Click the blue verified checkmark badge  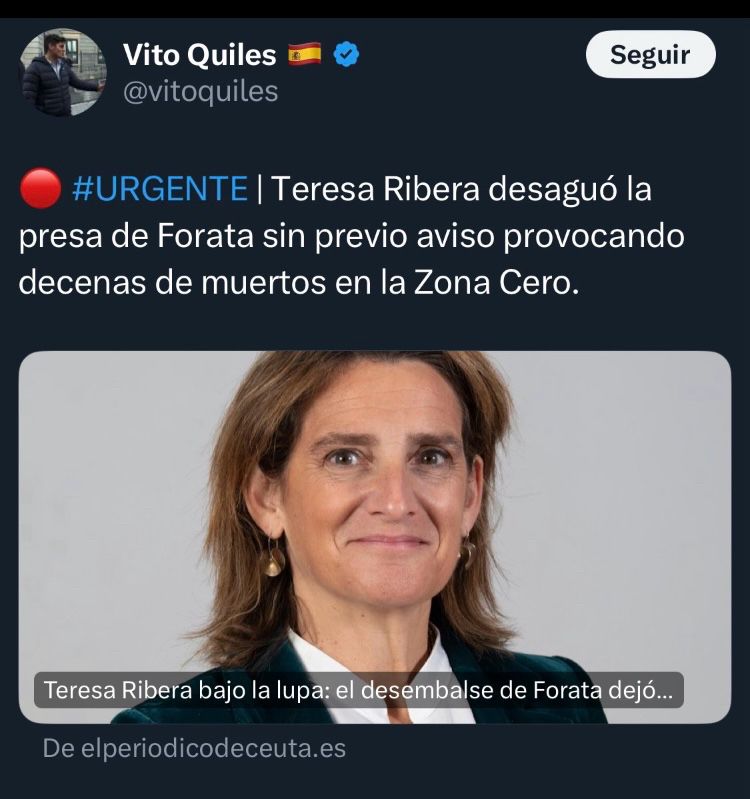point(346,55)
